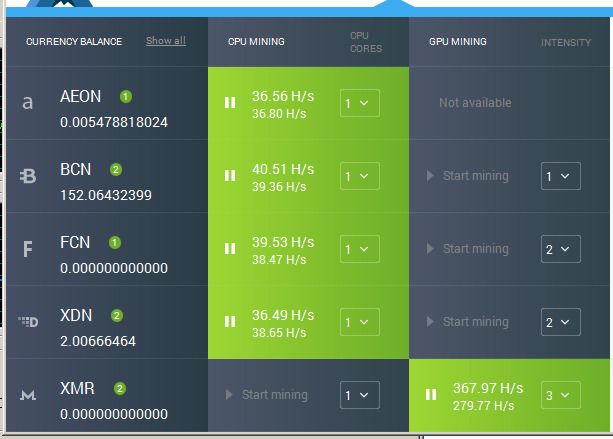Click FCN hashrate 39.53 H/s
The image size is (613, 439).
(283, 242)
